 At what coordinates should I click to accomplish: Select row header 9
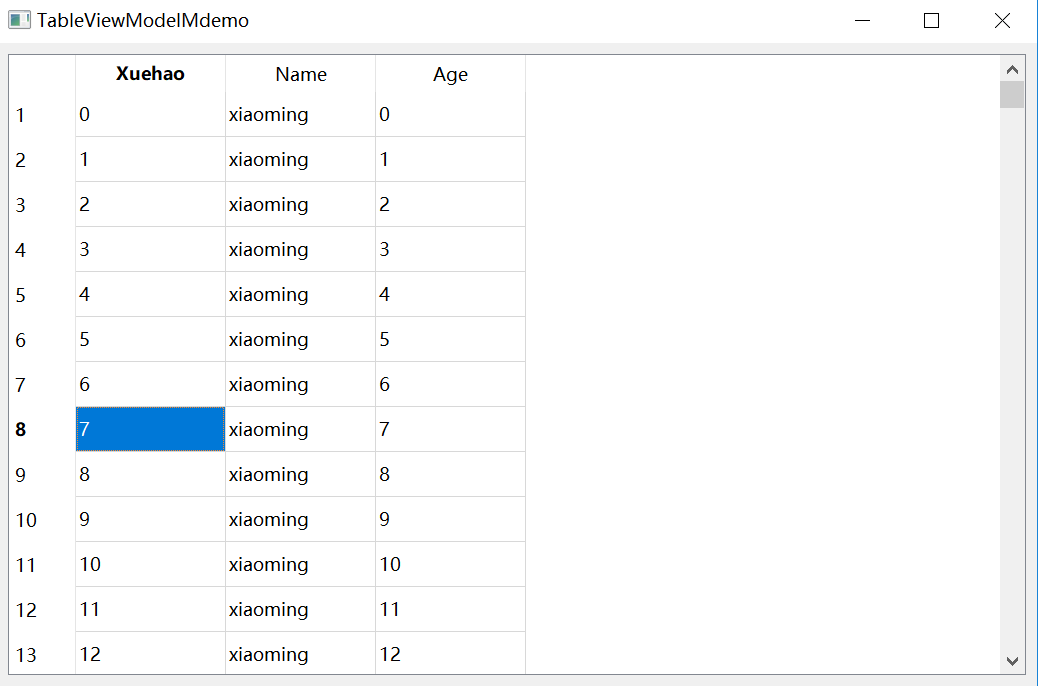pyautogui.click(x=42, y=475)
